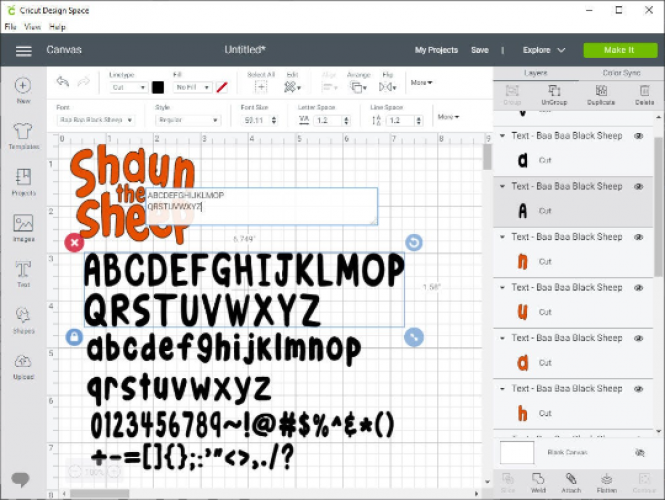Click inside the text edit box
The height and width of the screenshot is (500, 665).
261,206
